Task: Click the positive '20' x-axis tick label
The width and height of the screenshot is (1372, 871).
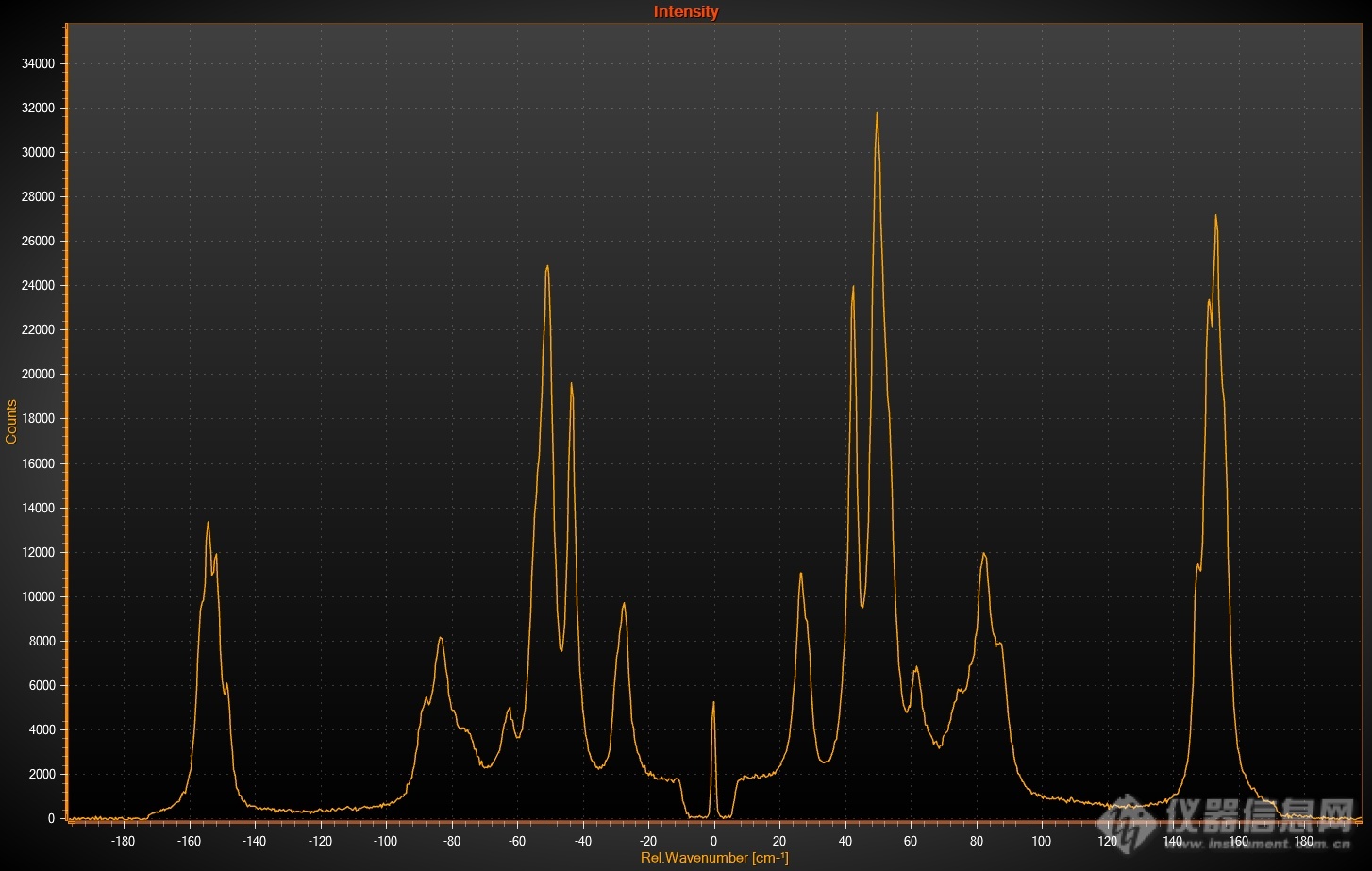Action: (x=779, y=841)
